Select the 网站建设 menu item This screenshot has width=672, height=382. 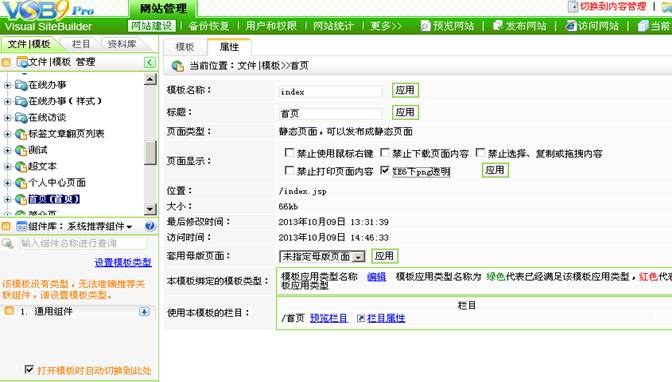pyautogui.click(x=151, y=26)
